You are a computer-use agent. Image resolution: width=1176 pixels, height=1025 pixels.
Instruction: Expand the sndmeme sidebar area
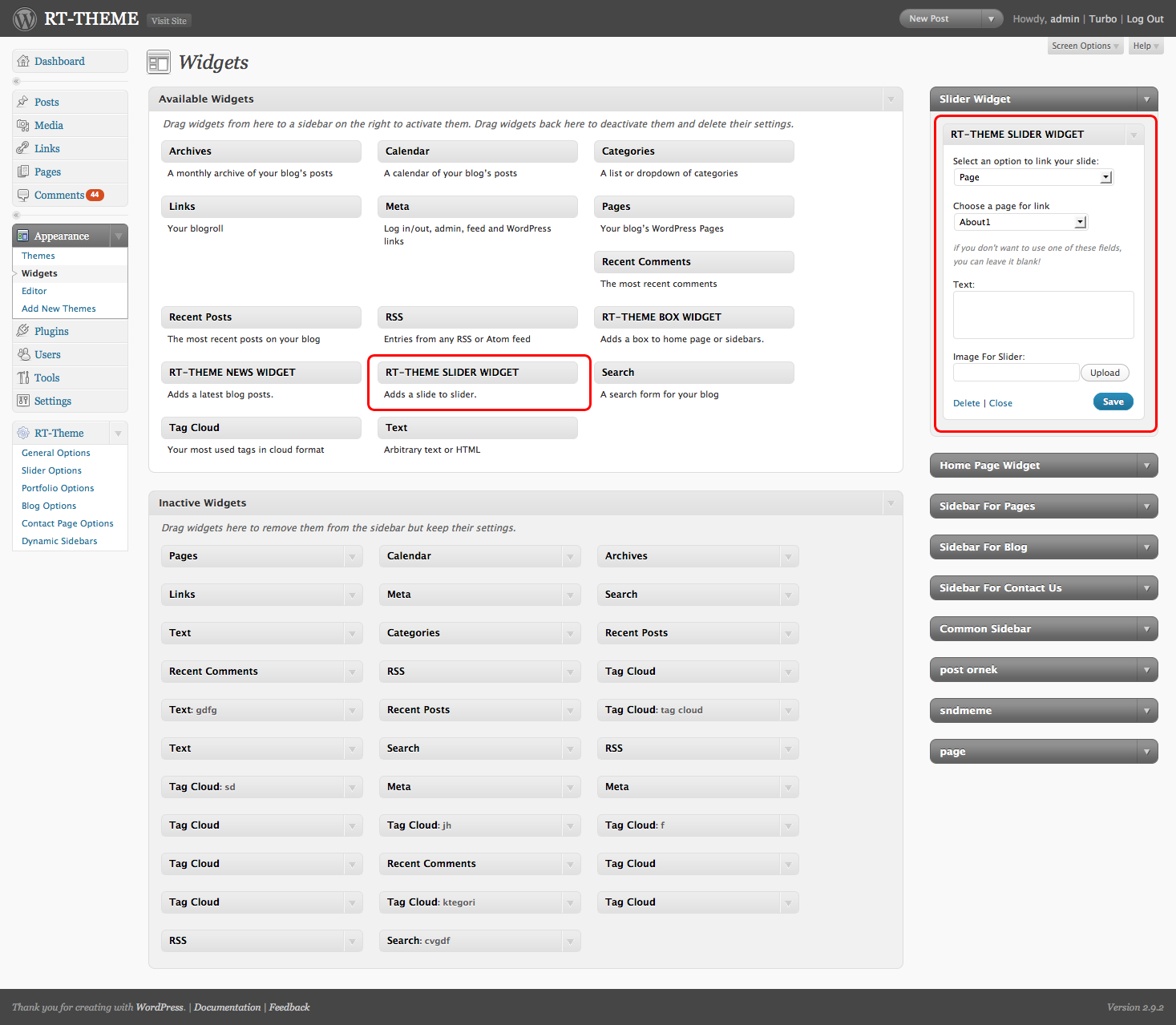[x=1147, y=711]
